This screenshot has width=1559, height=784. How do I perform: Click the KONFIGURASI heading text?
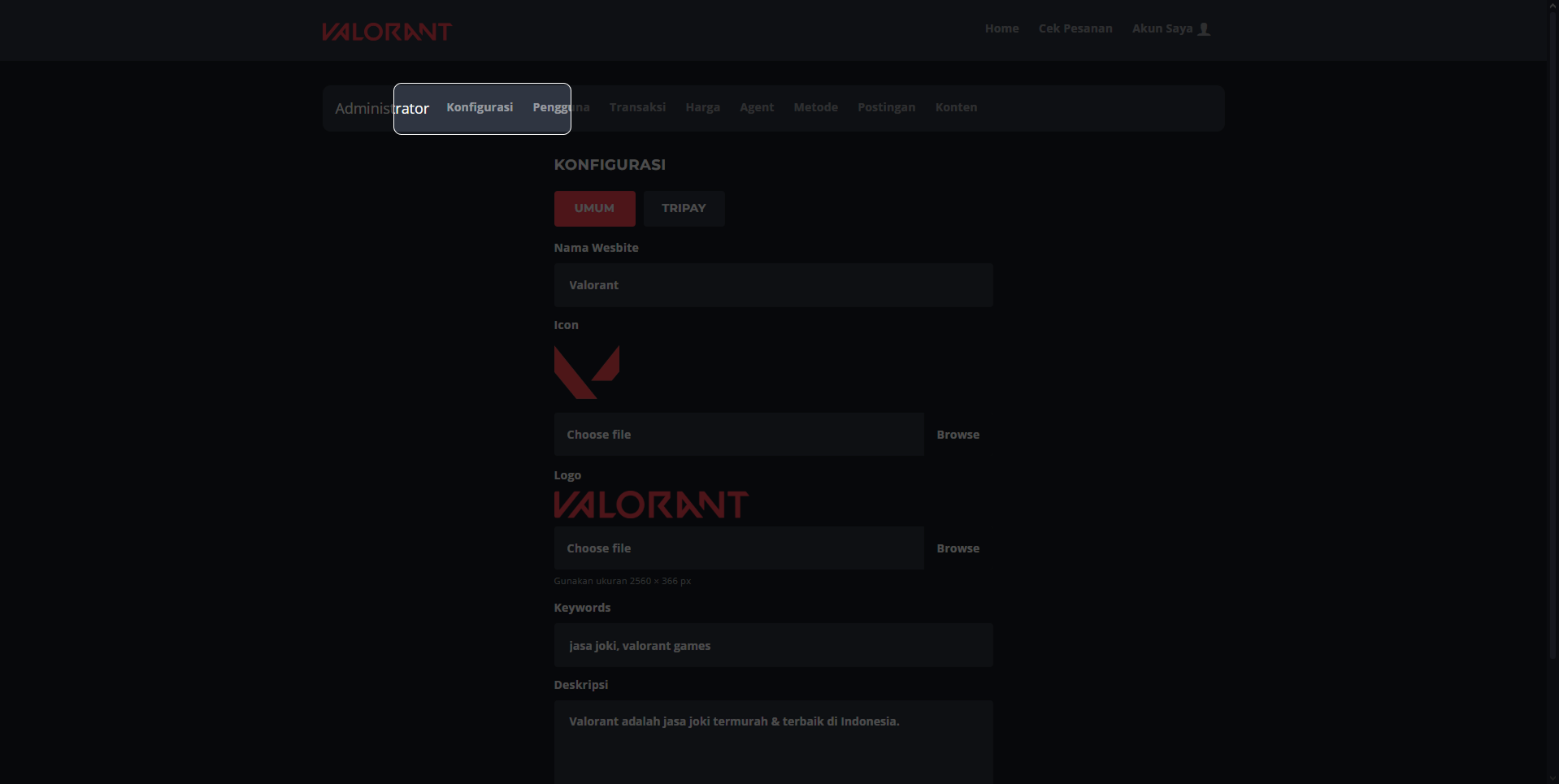pos(610,165)
